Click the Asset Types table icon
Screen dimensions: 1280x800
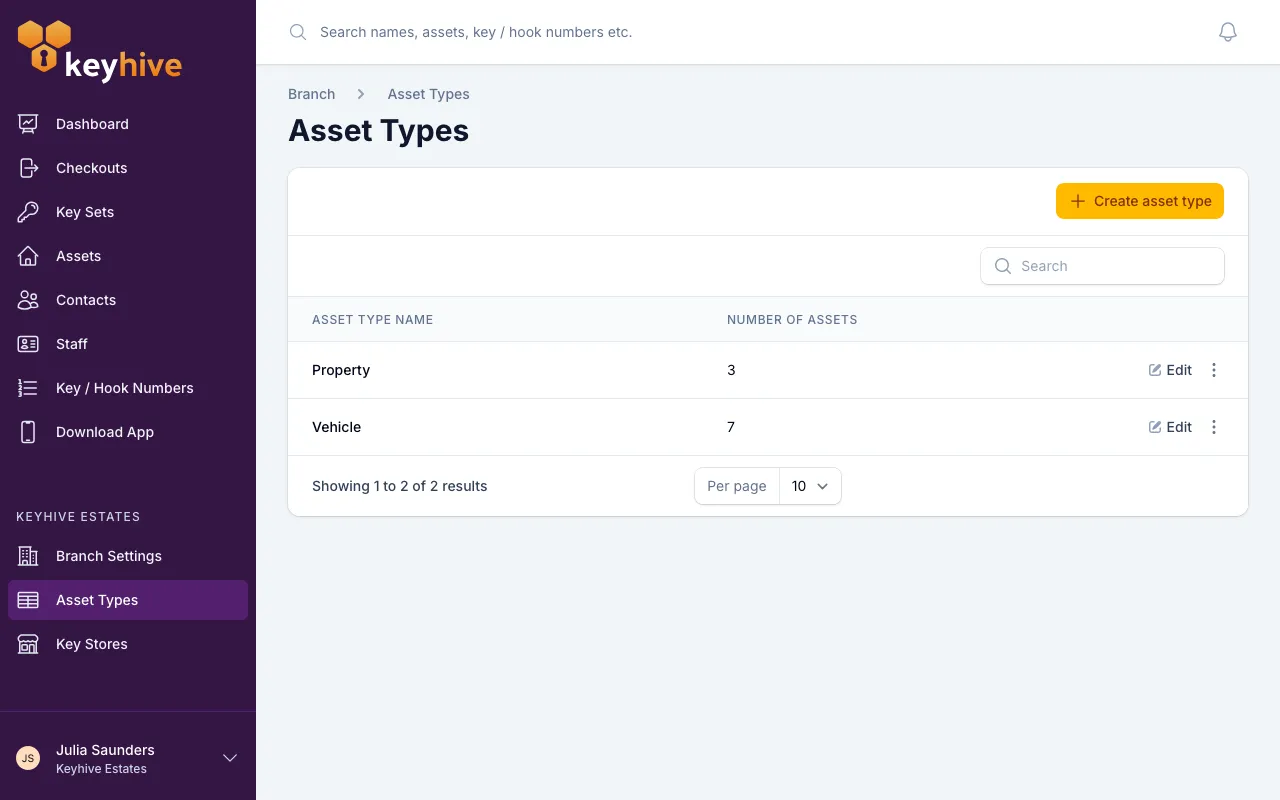coord(28,600)
